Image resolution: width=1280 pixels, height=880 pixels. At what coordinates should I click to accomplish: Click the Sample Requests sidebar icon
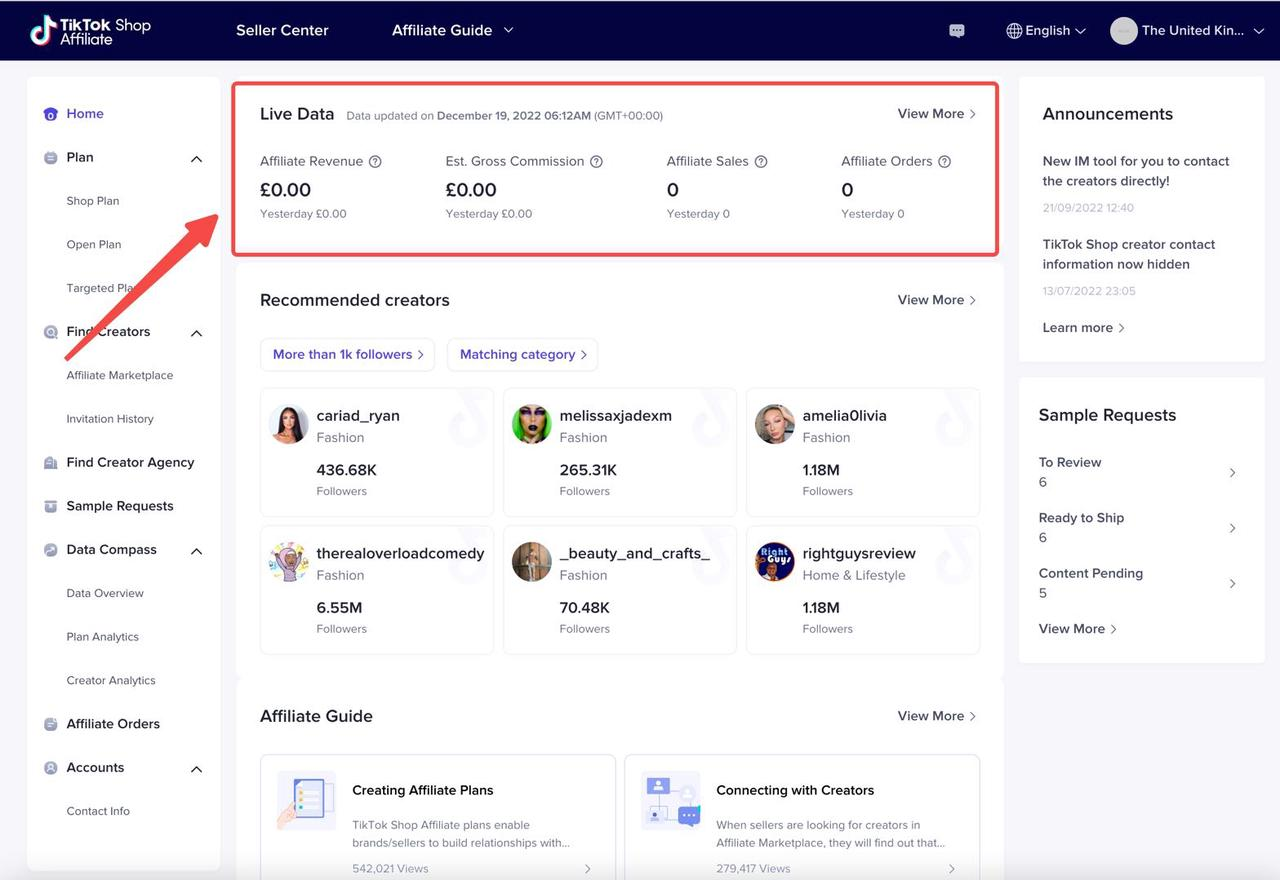pyautogui.click(x=51, y=506)
